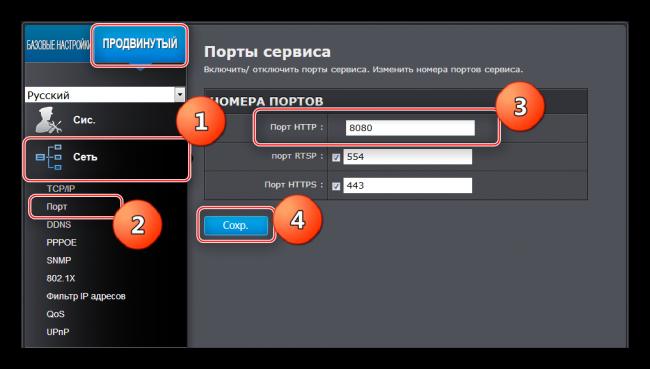Toggle the Порт HTTPS checkbox
The image size is (650, 369).
[x=336, y=186]
